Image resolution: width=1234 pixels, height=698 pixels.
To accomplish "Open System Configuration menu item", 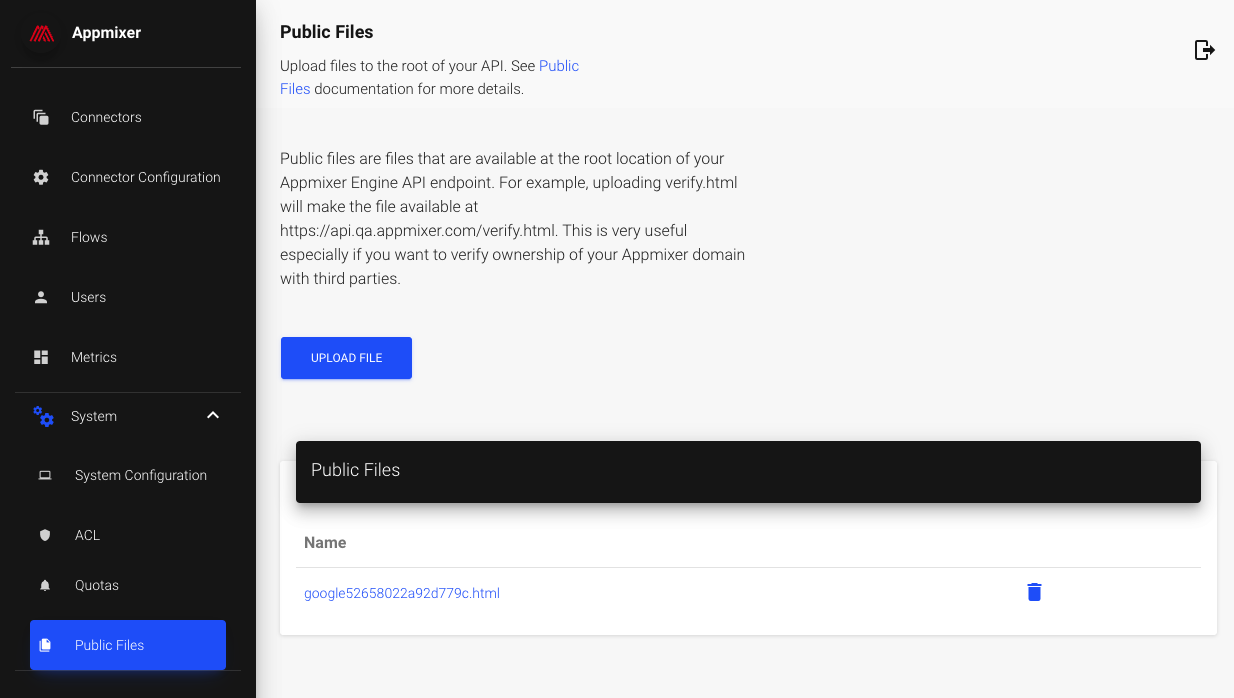I will point(140,475).
